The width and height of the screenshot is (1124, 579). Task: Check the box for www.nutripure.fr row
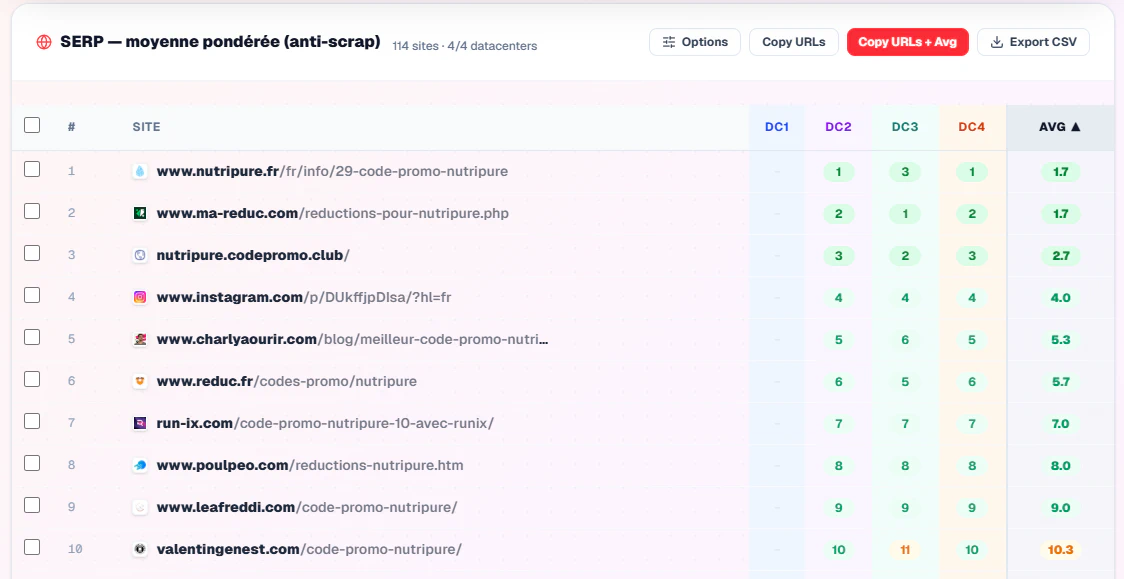[x=32, y=169]
